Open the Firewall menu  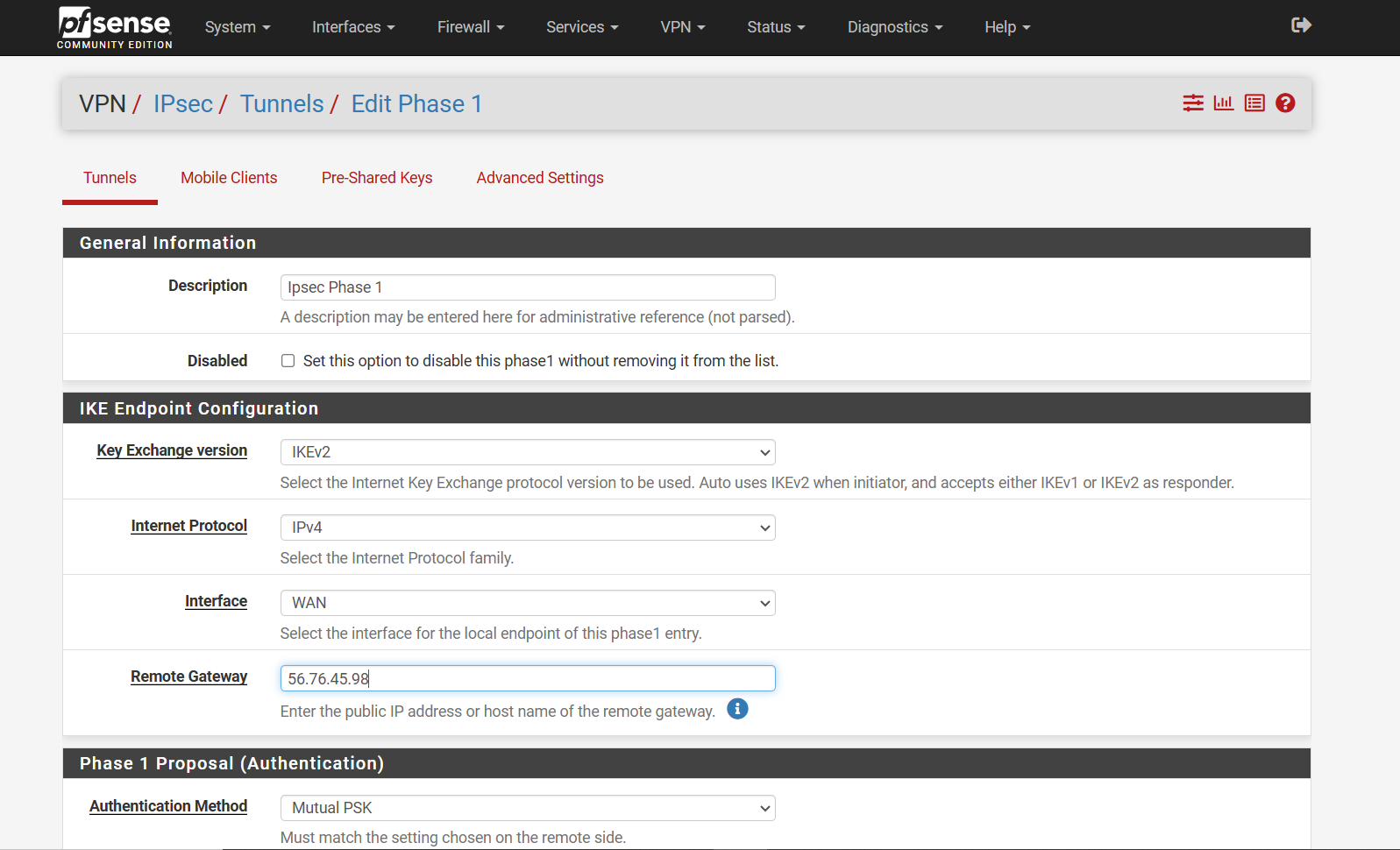click(471, 27)
